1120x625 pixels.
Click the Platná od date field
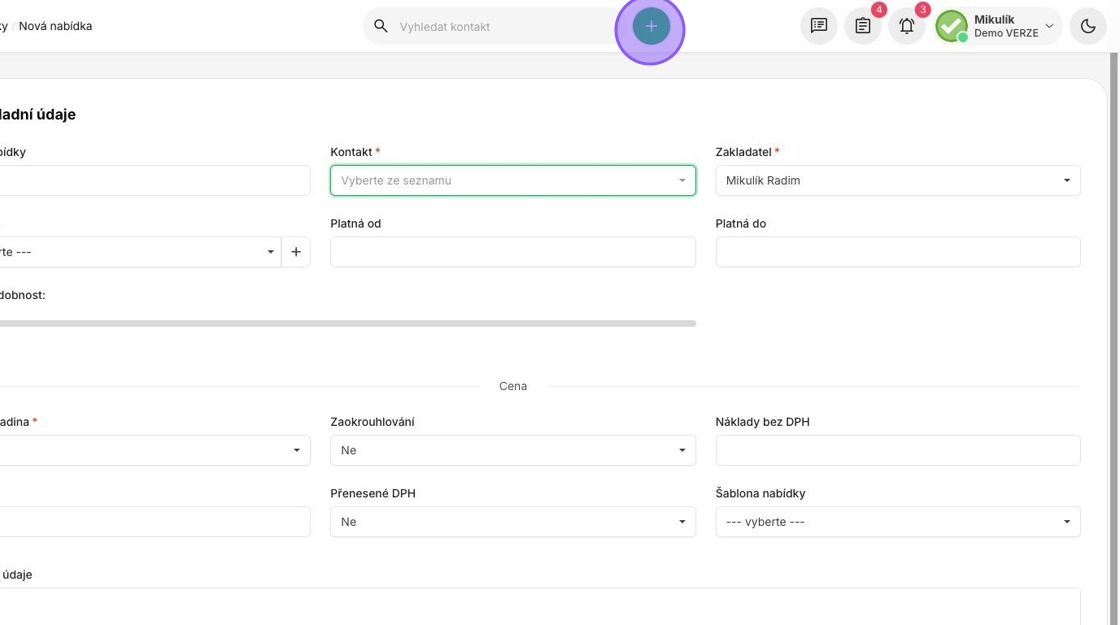click(x=513, y=252)
